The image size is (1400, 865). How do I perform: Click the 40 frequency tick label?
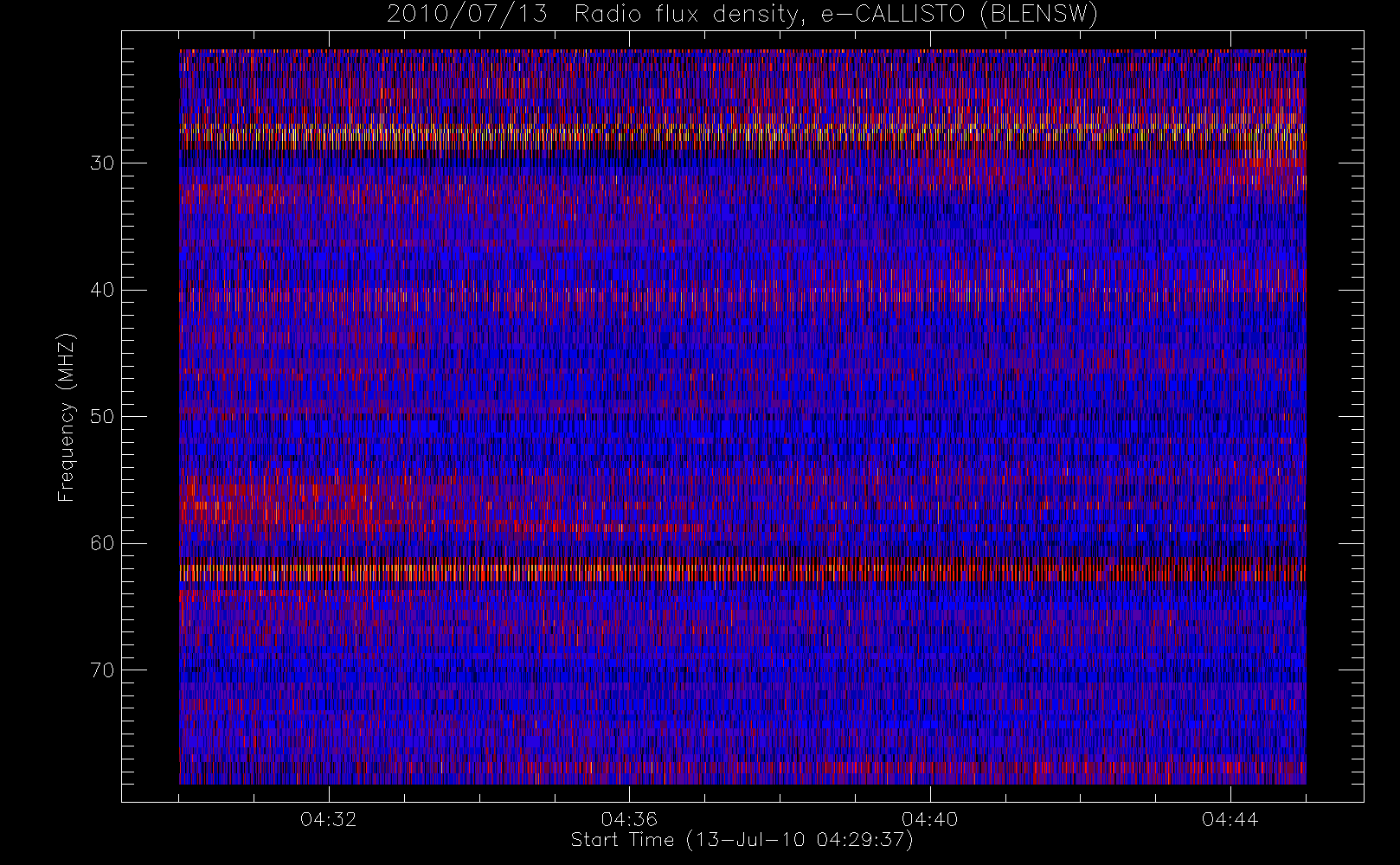coord(102,290)
